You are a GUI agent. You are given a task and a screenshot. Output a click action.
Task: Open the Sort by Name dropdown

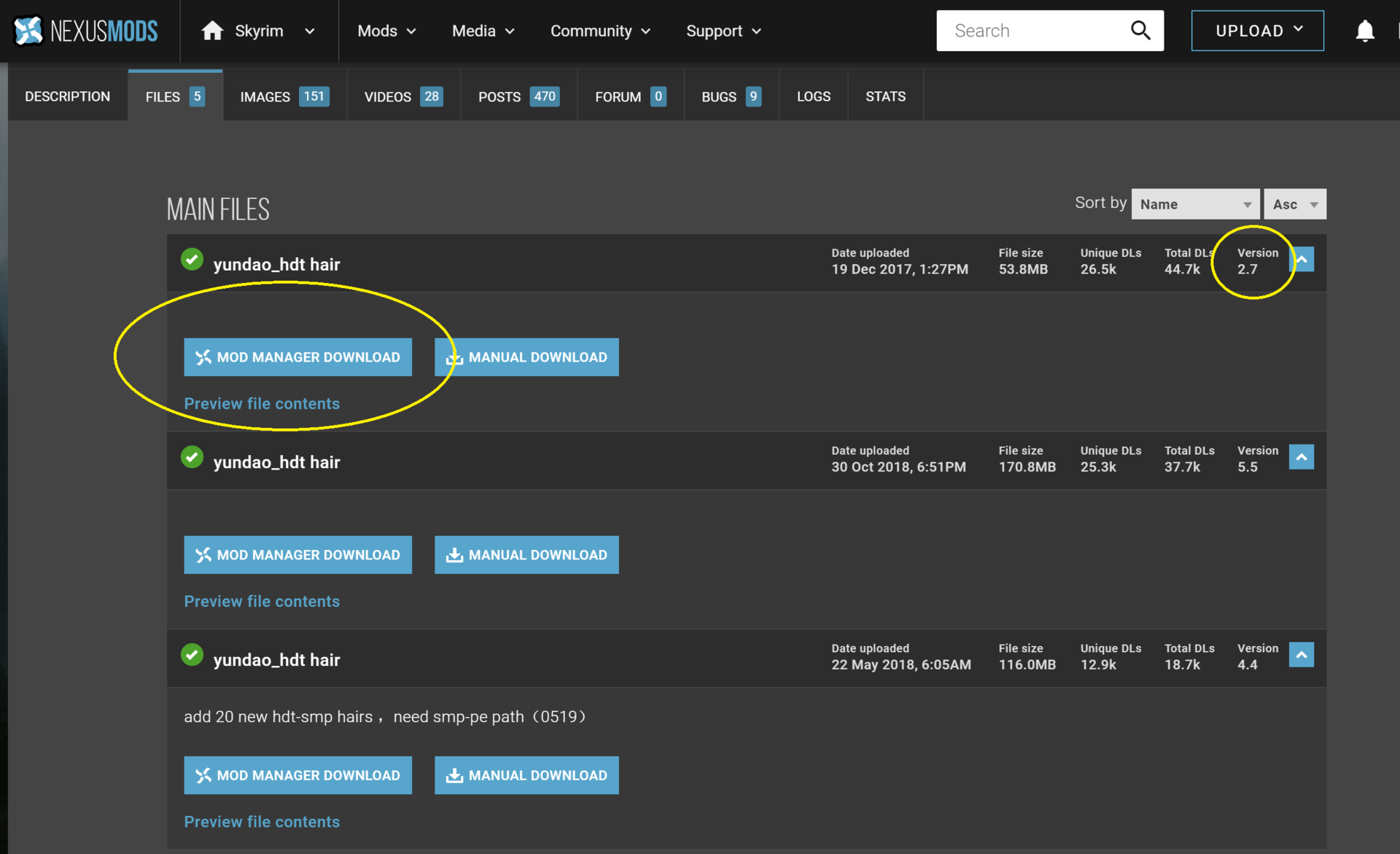point(1195,204)
